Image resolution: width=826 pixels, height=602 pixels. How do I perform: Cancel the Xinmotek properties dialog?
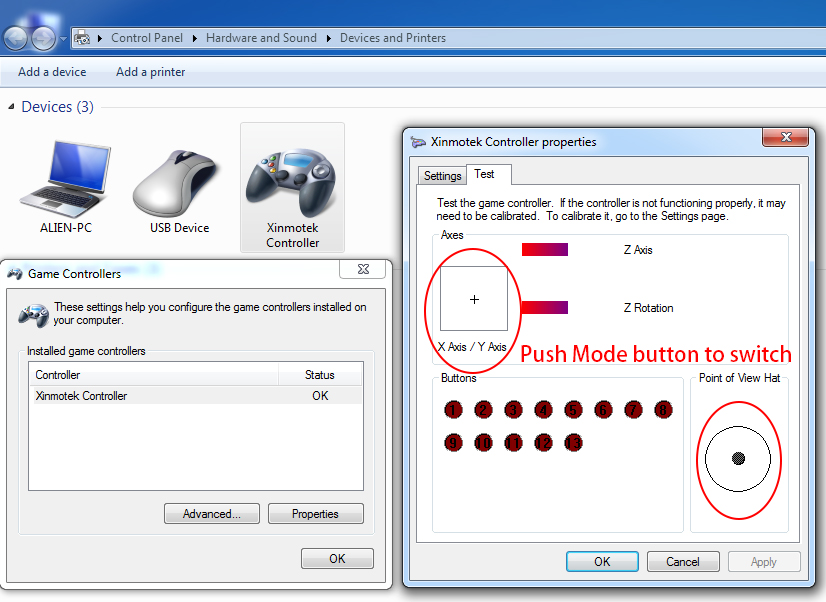tap(683, 561)
